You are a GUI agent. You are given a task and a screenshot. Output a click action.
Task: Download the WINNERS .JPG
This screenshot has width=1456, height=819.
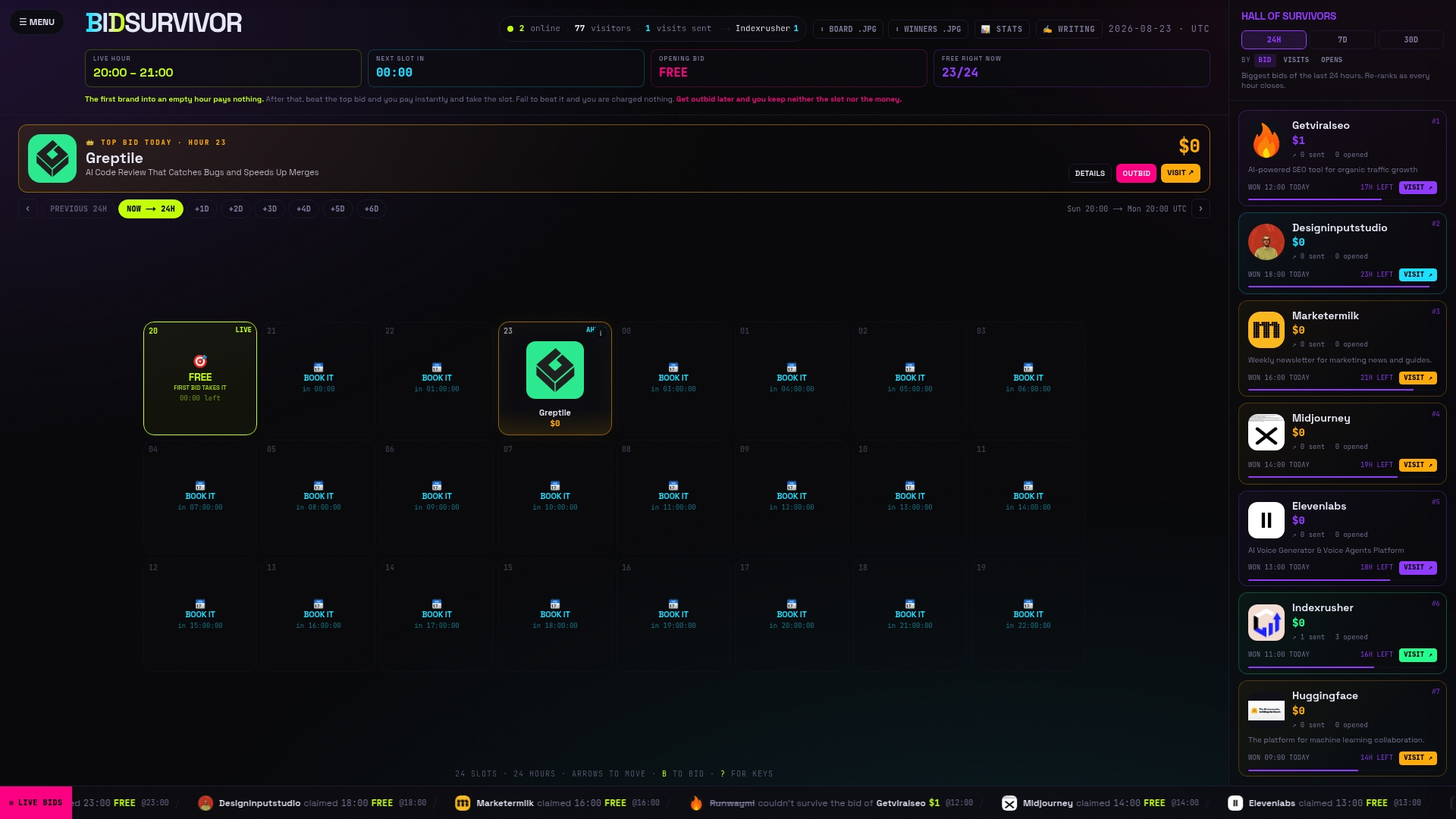(x=928, y=29)
